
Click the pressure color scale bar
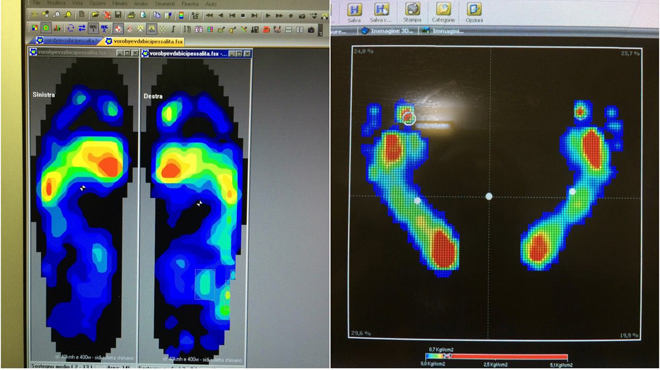(x=496, y=357)
